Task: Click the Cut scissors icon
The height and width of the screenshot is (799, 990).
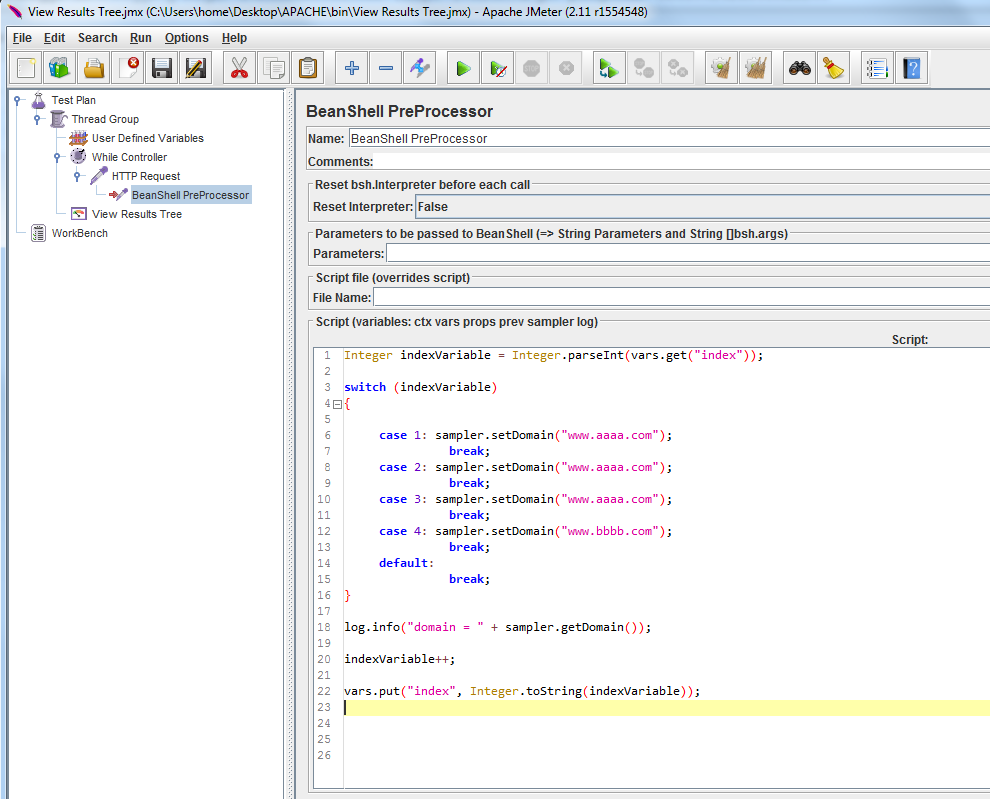Action: tap(239, 69)
